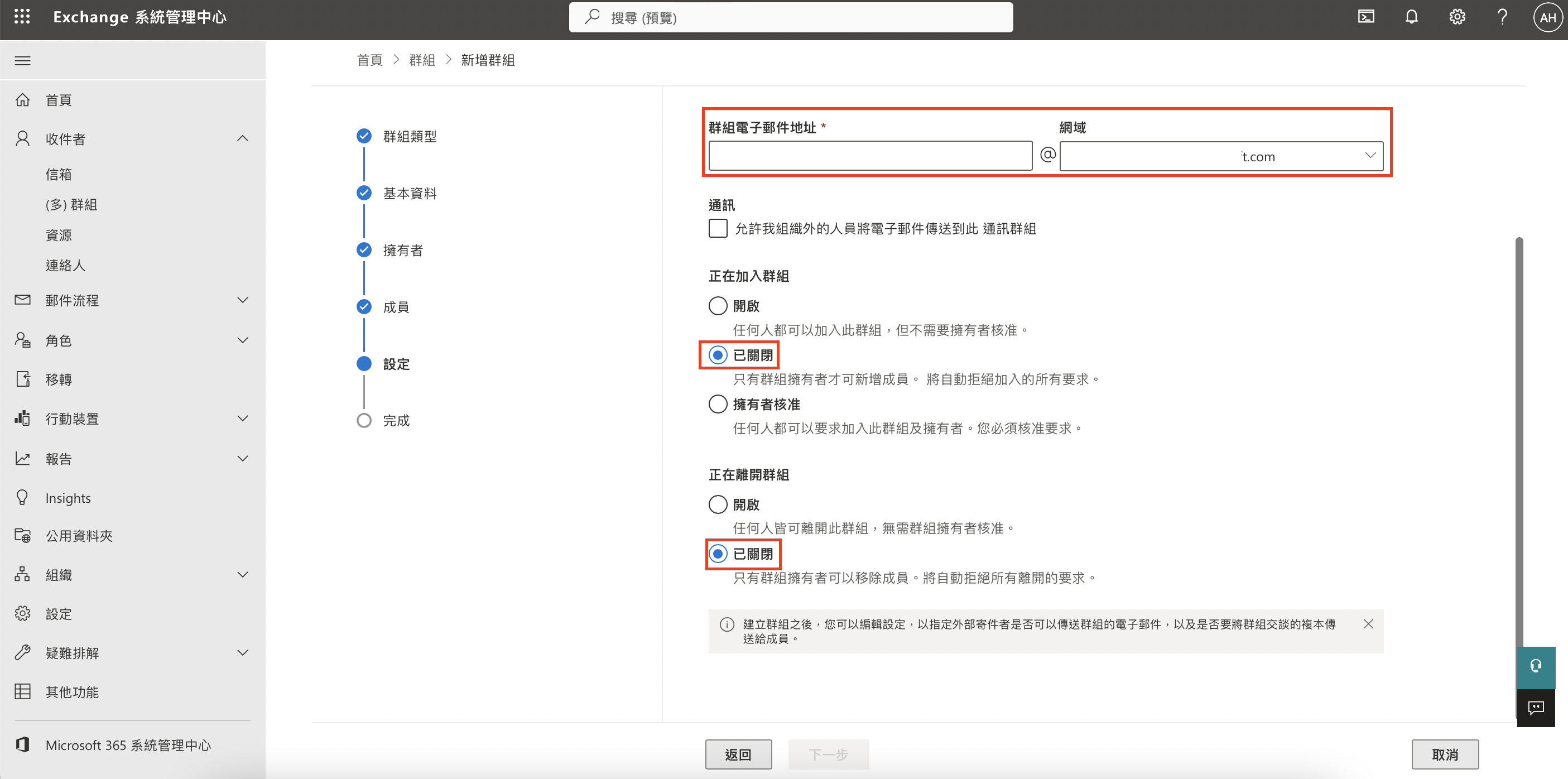This screenshot has width=1568, height=779.
Task: Open settings gear in top header
Action: (x=1456, y=17)
